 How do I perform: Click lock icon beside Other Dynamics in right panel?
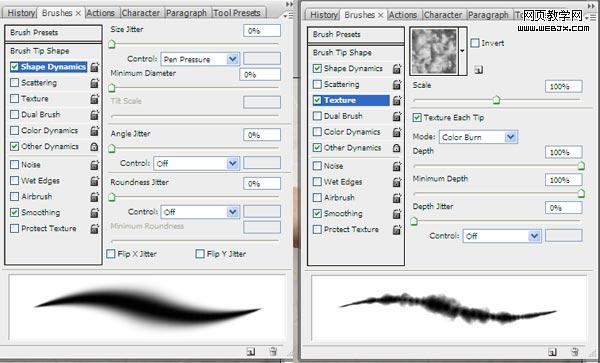pos(397,148)
